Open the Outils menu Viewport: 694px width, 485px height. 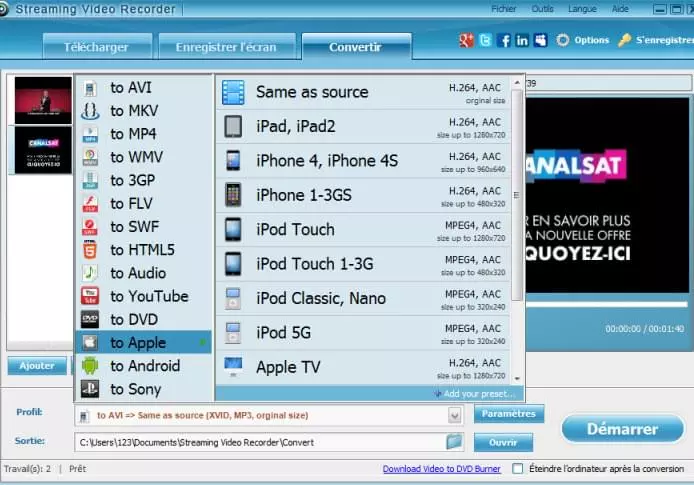pyautogui.click(x=542, y=9)
